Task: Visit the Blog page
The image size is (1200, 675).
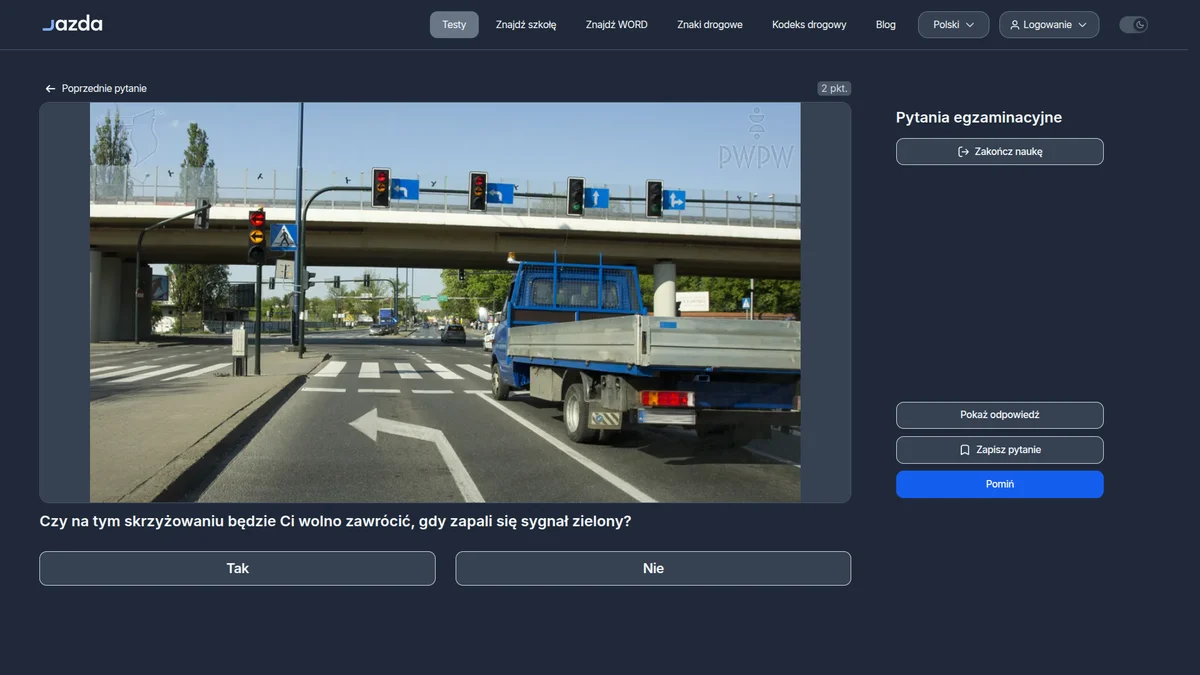Action: pos(886,25)
